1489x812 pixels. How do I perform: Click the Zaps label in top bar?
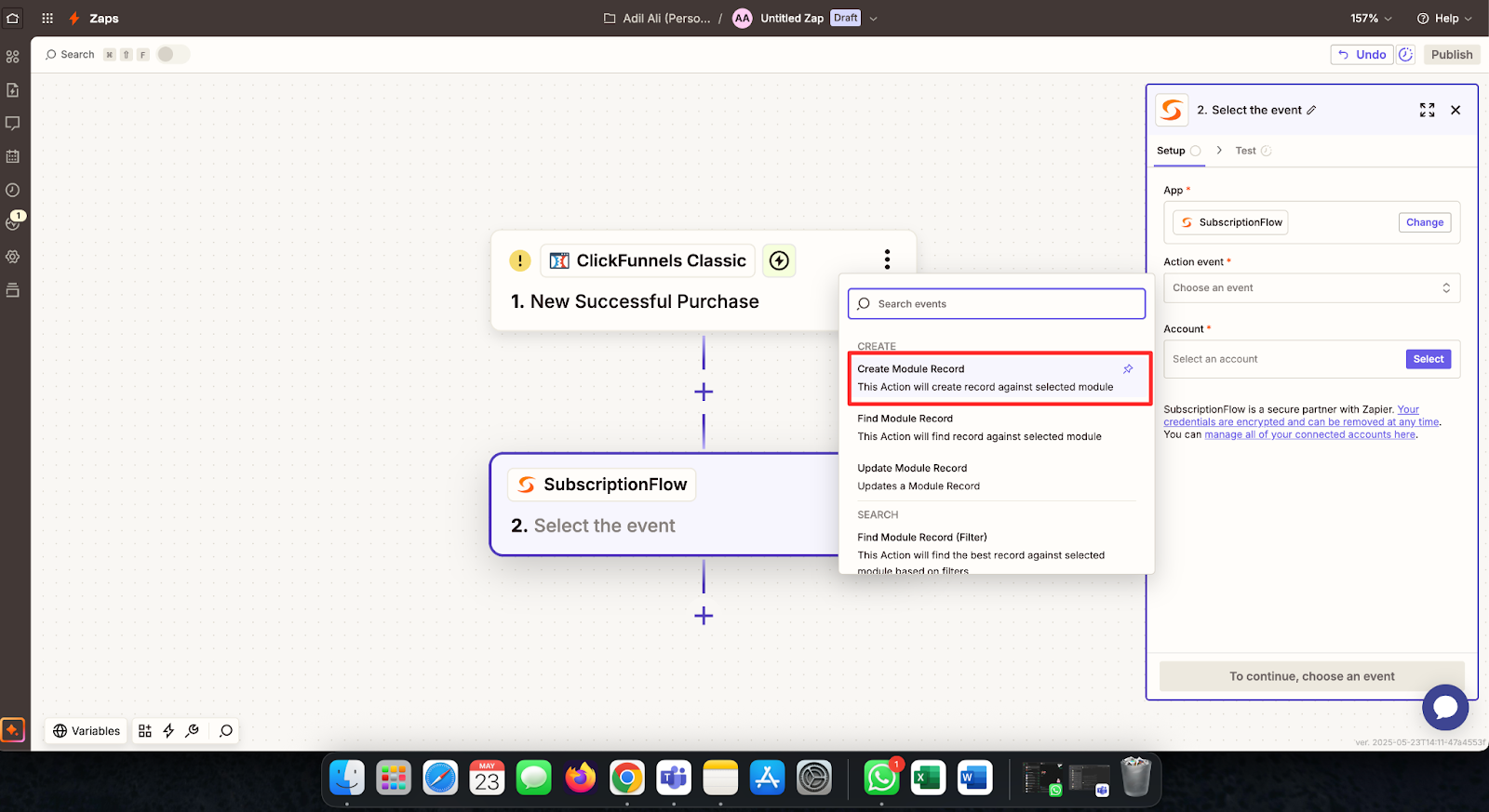click(103, 19)
